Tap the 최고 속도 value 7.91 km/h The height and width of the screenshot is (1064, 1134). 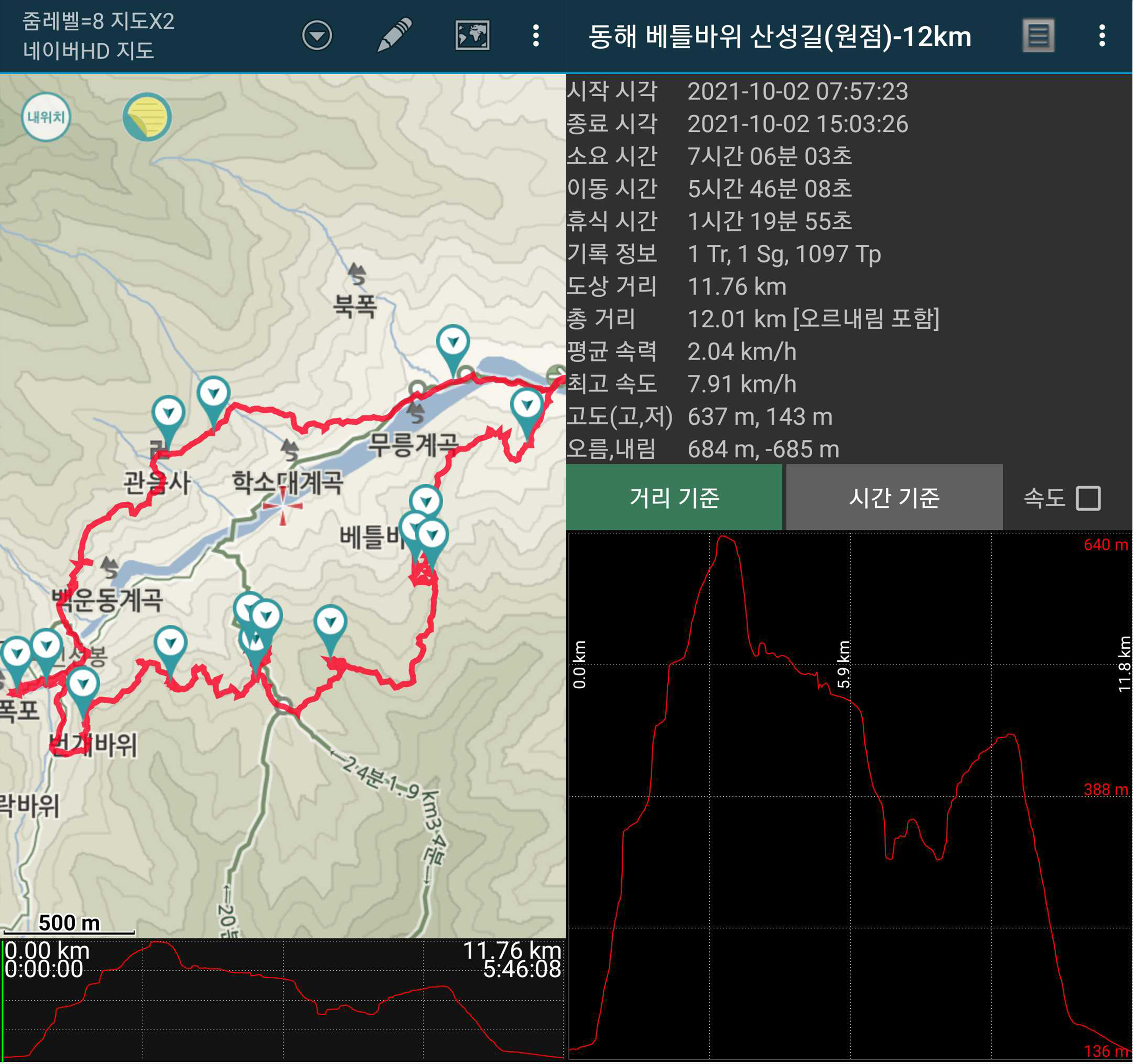click(x=742, y=384)
